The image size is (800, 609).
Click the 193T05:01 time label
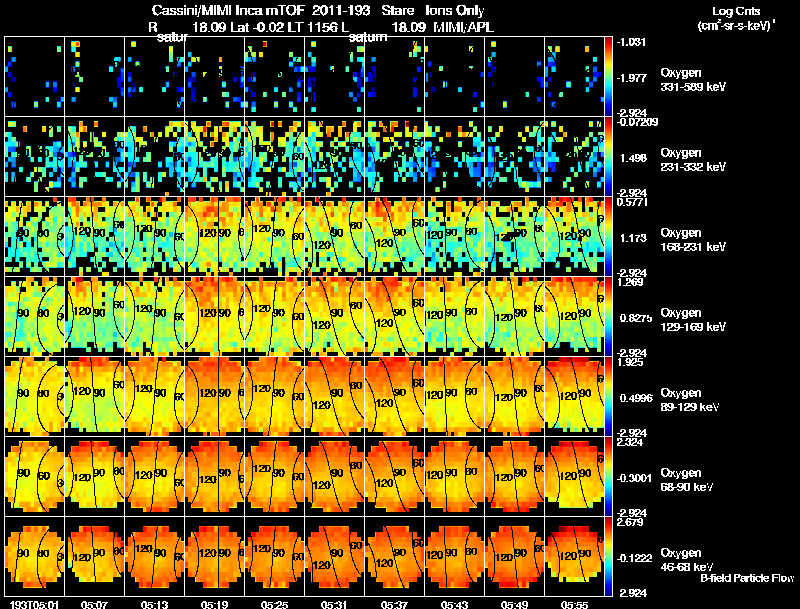(34, 604)
